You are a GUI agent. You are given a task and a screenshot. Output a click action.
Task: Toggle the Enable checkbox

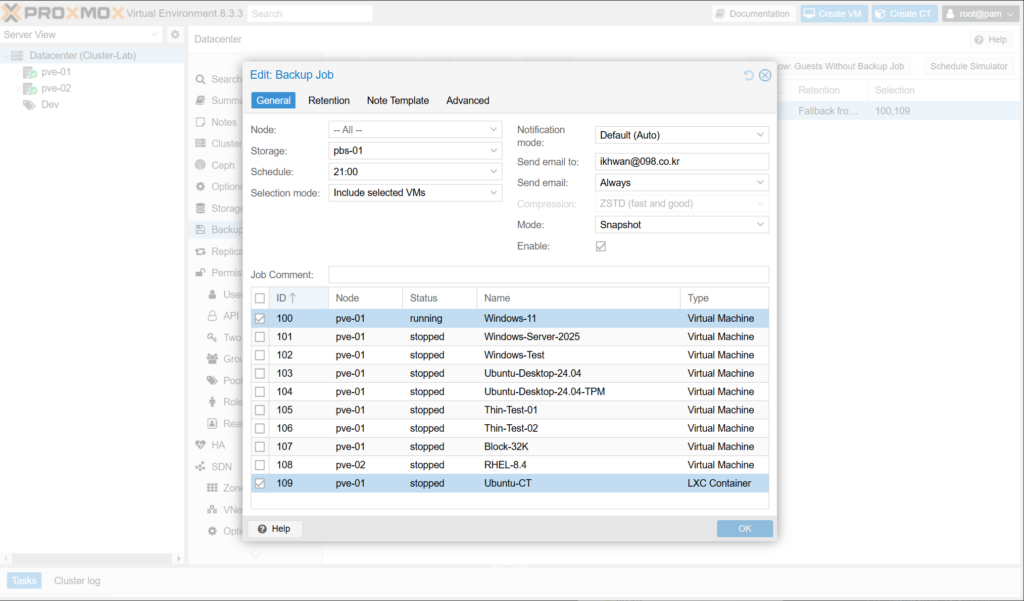[x=601, y=246]
